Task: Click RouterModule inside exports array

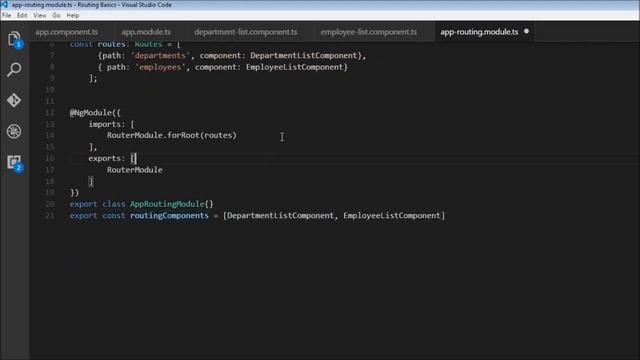Action: (x=135, y=170)
